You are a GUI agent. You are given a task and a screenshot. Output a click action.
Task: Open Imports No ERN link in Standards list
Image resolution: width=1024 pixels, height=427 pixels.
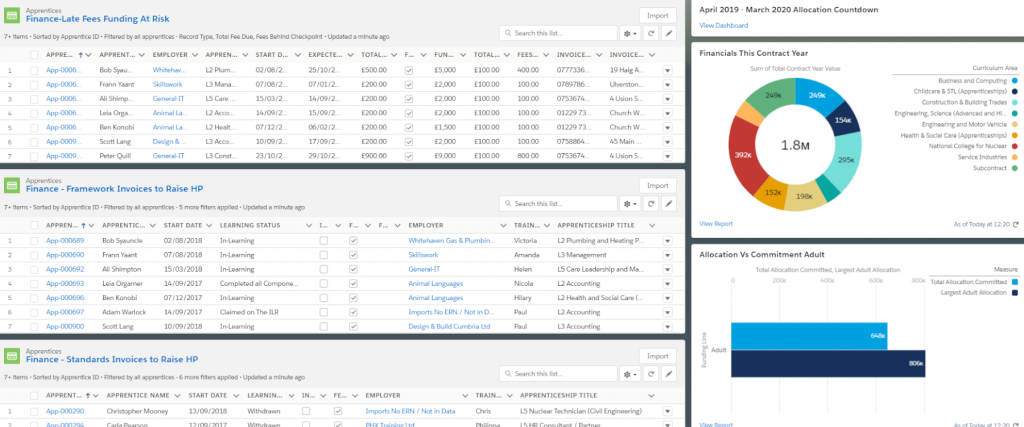pyautogui.click(x=410, y=411)
